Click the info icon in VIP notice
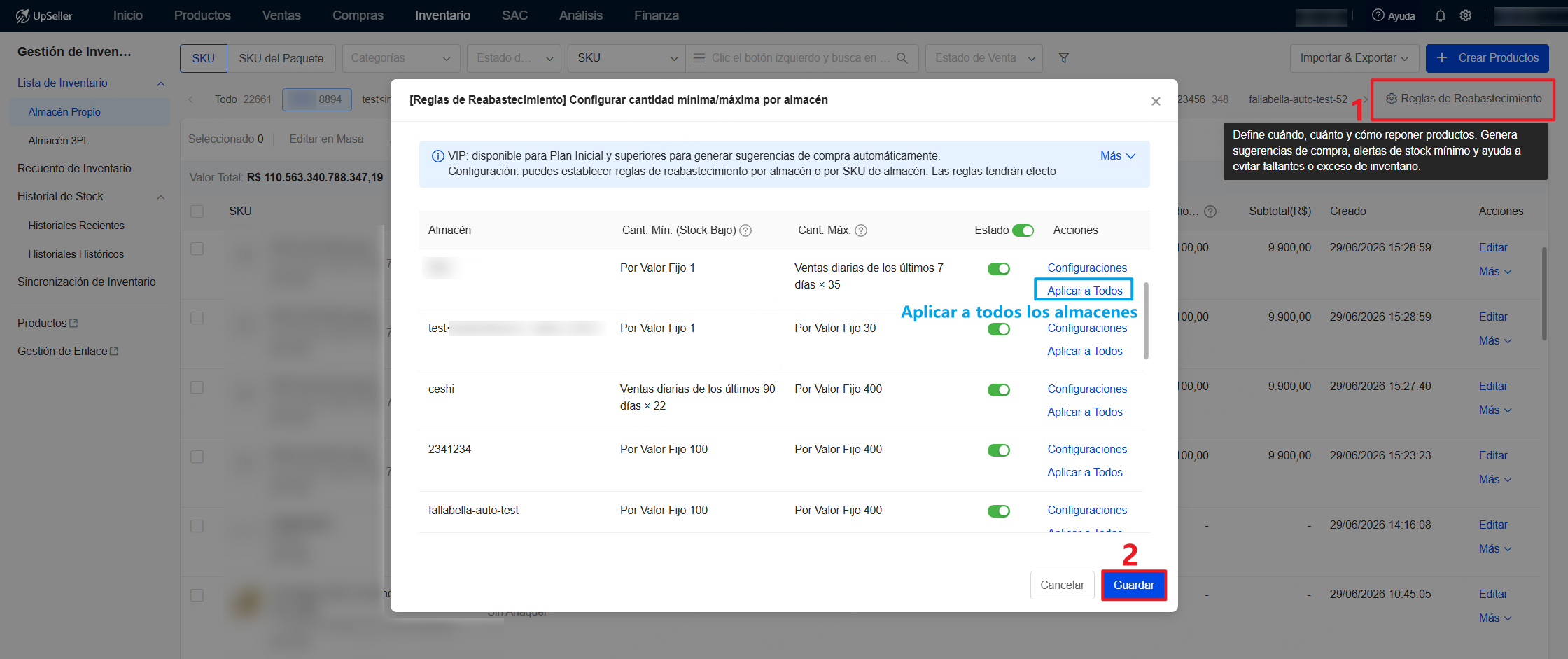1568x659 pixels. [438, 156]
